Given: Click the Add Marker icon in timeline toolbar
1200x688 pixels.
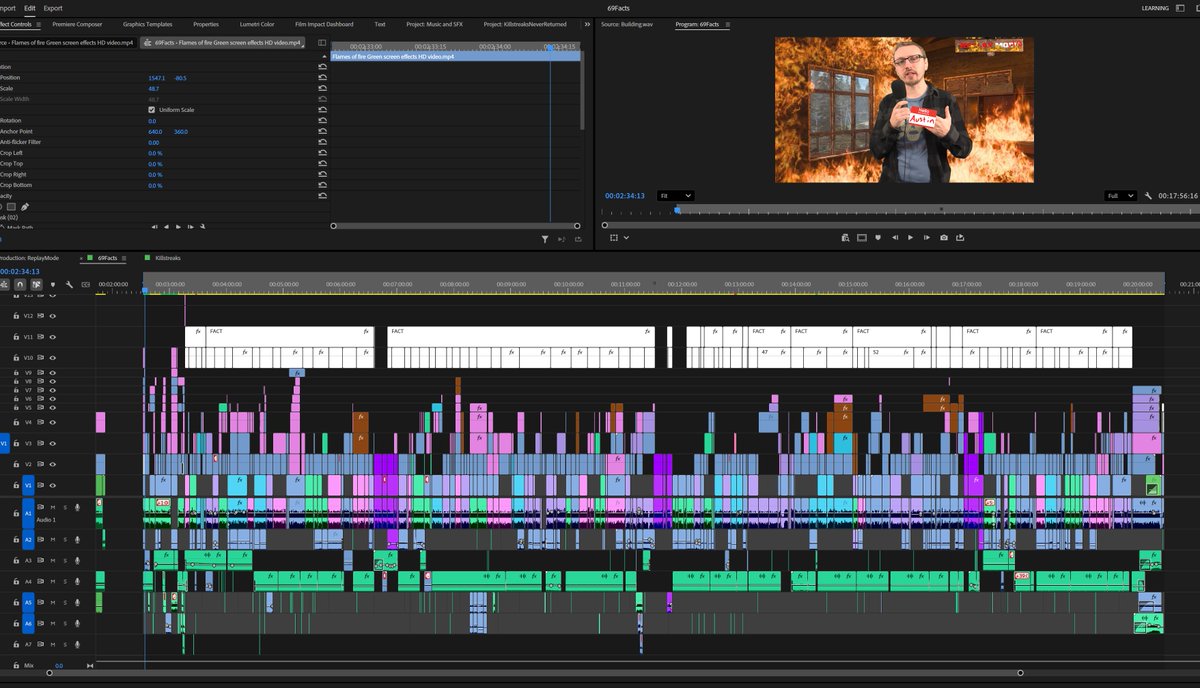Looking at the screenshot, I should click(53, 284).
